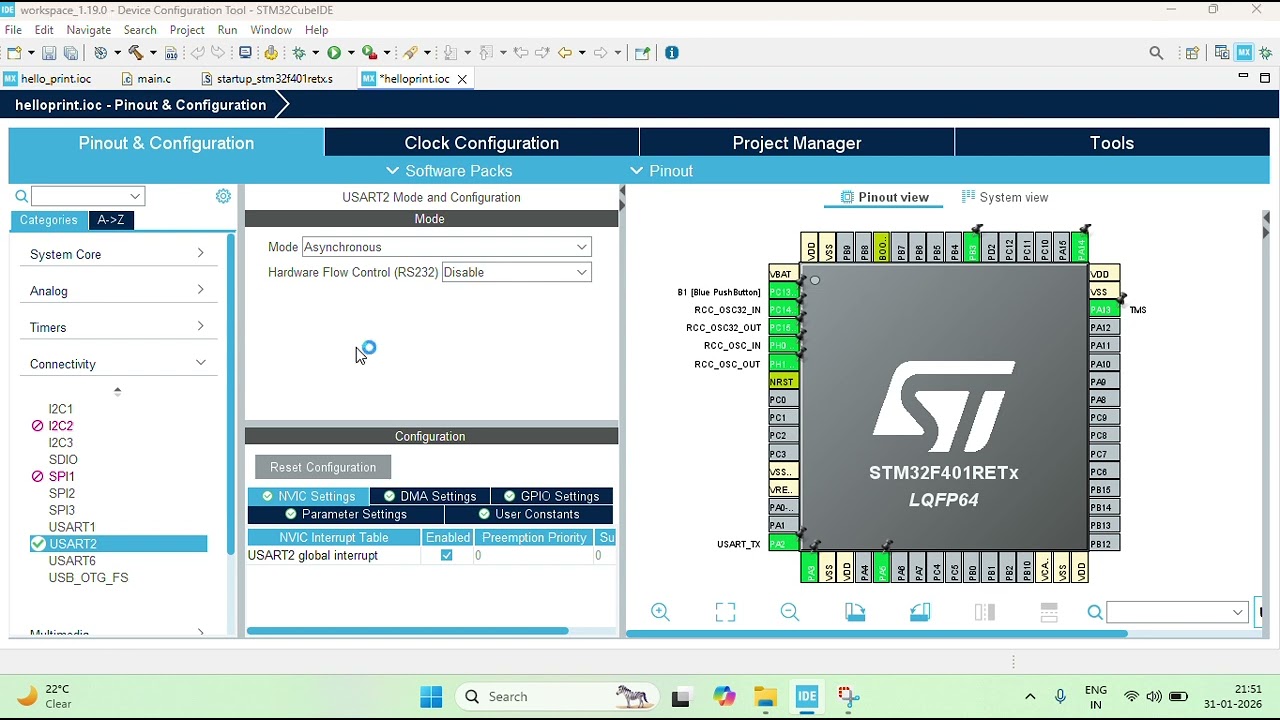
Task: Open the startup_stm32f401retx.s tab
Action: [x=267, y=78]
